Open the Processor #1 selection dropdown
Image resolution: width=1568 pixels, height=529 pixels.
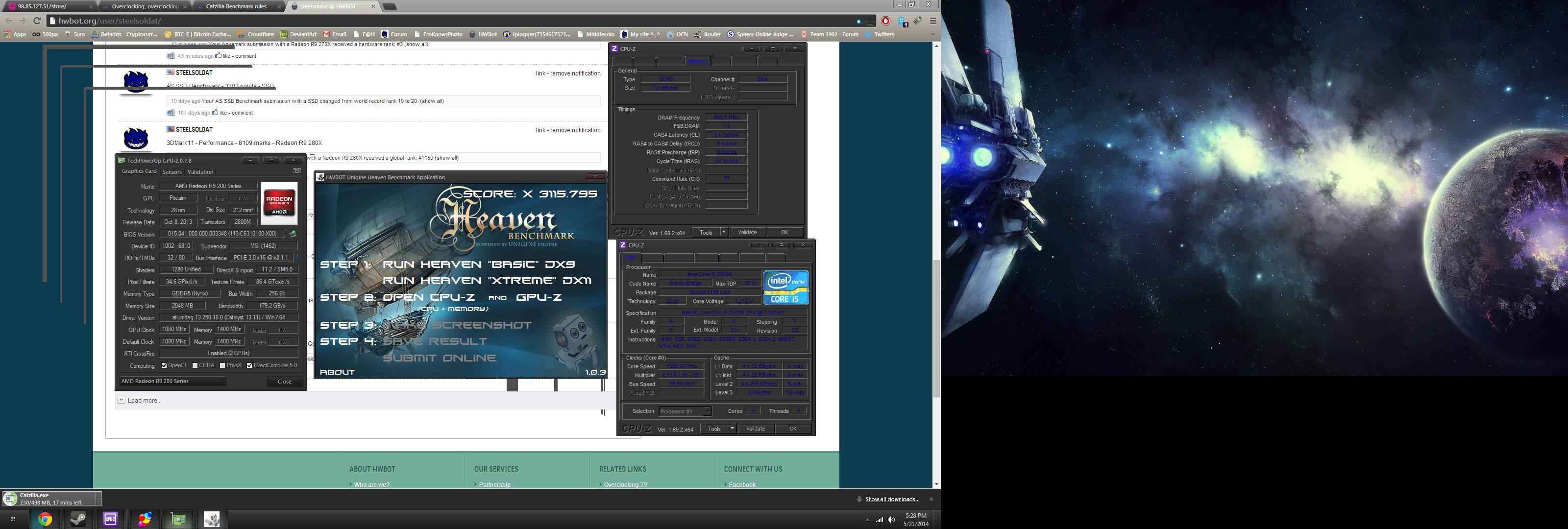click(685, 411)
